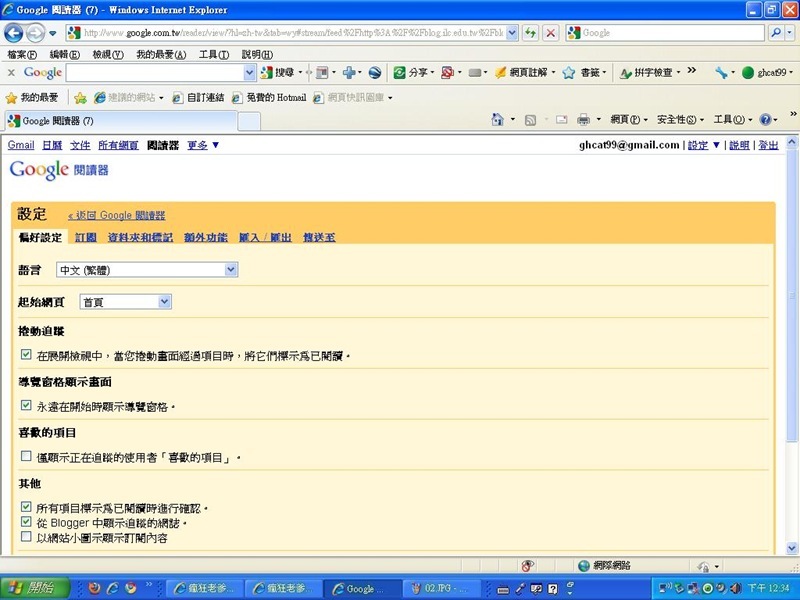Enable only show followed users' liked items

point(26,456)
